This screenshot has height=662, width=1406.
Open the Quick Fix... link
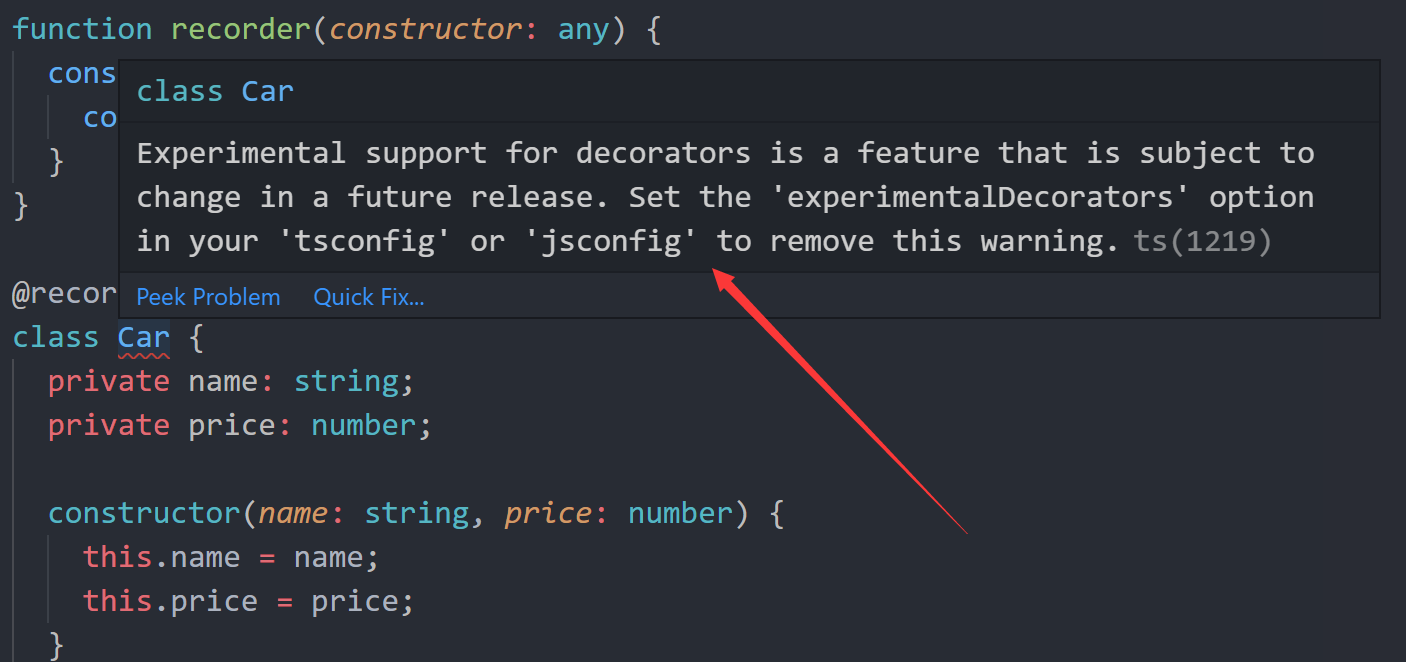[x=369, y=297]
